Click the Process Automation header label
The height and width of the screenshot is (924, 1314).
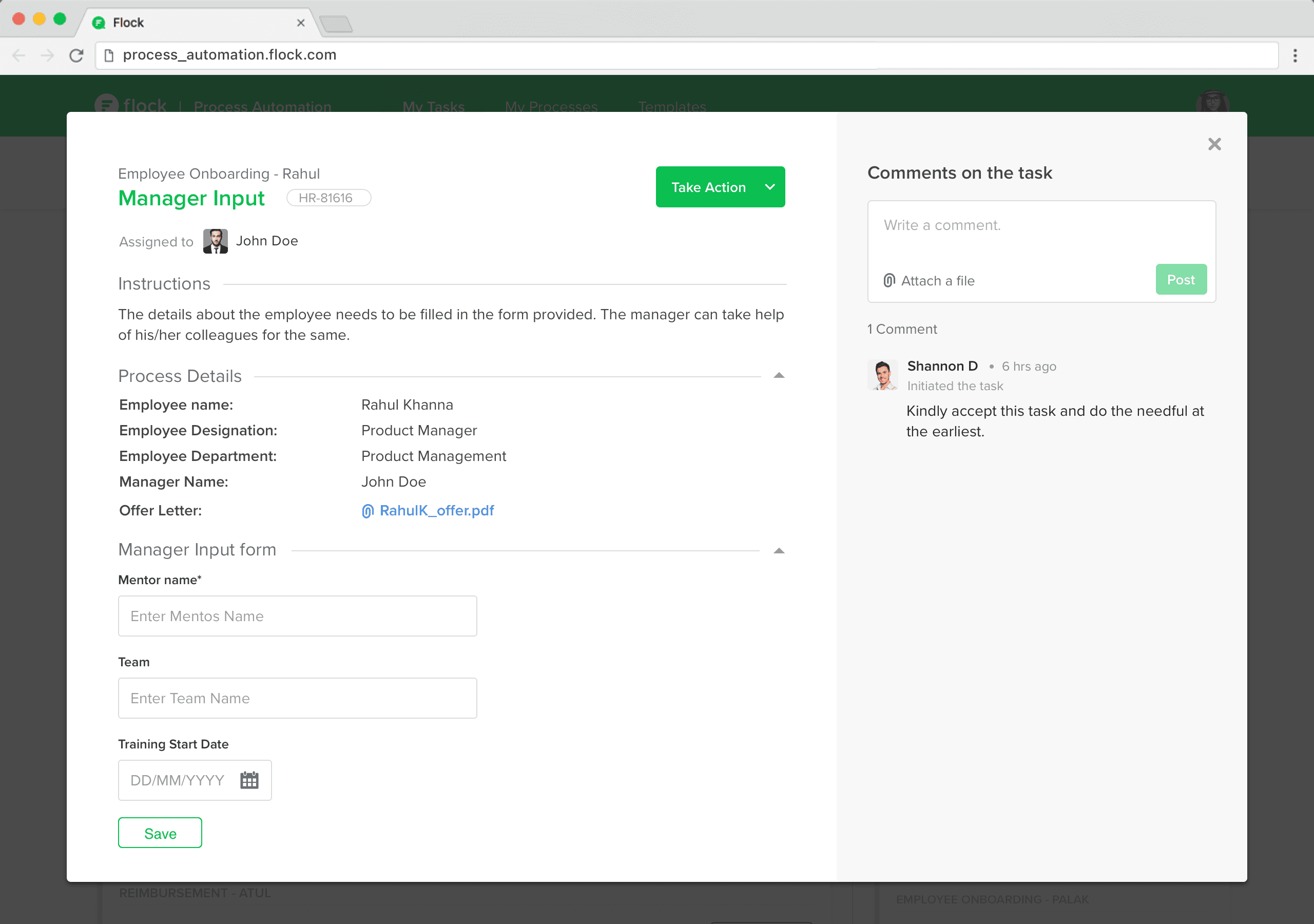(x=263, y=106)
